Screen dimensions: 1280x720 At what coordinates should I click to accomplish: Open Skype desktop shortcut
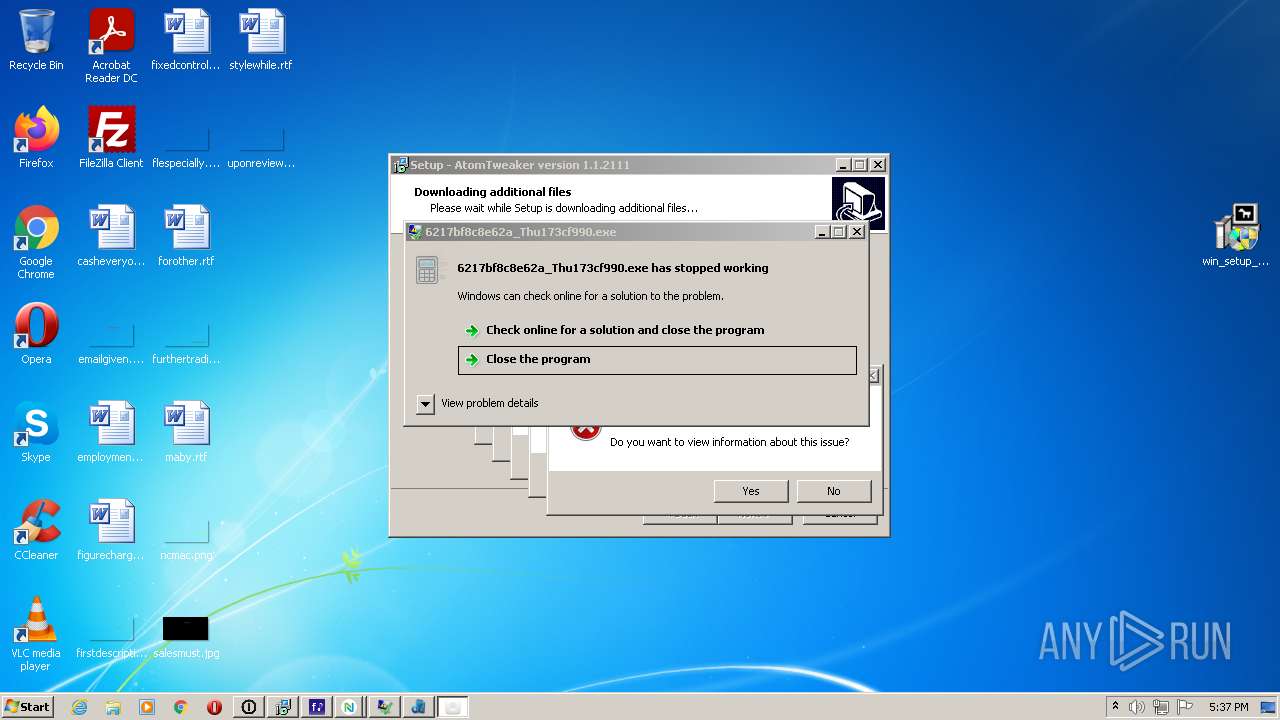coord(36,432)
